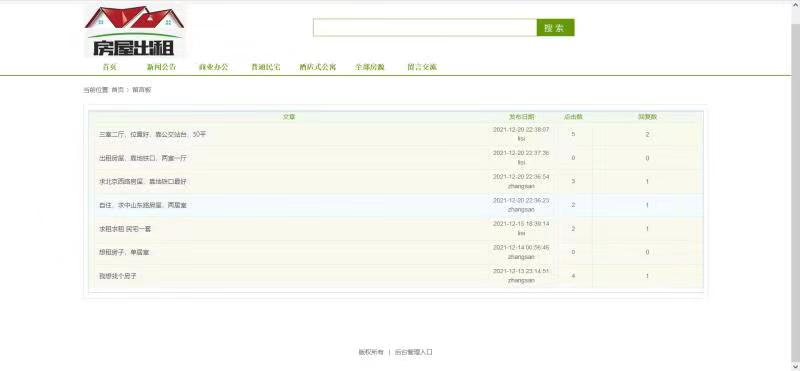Open the 后台管理入口 footer link

[413, 352]
